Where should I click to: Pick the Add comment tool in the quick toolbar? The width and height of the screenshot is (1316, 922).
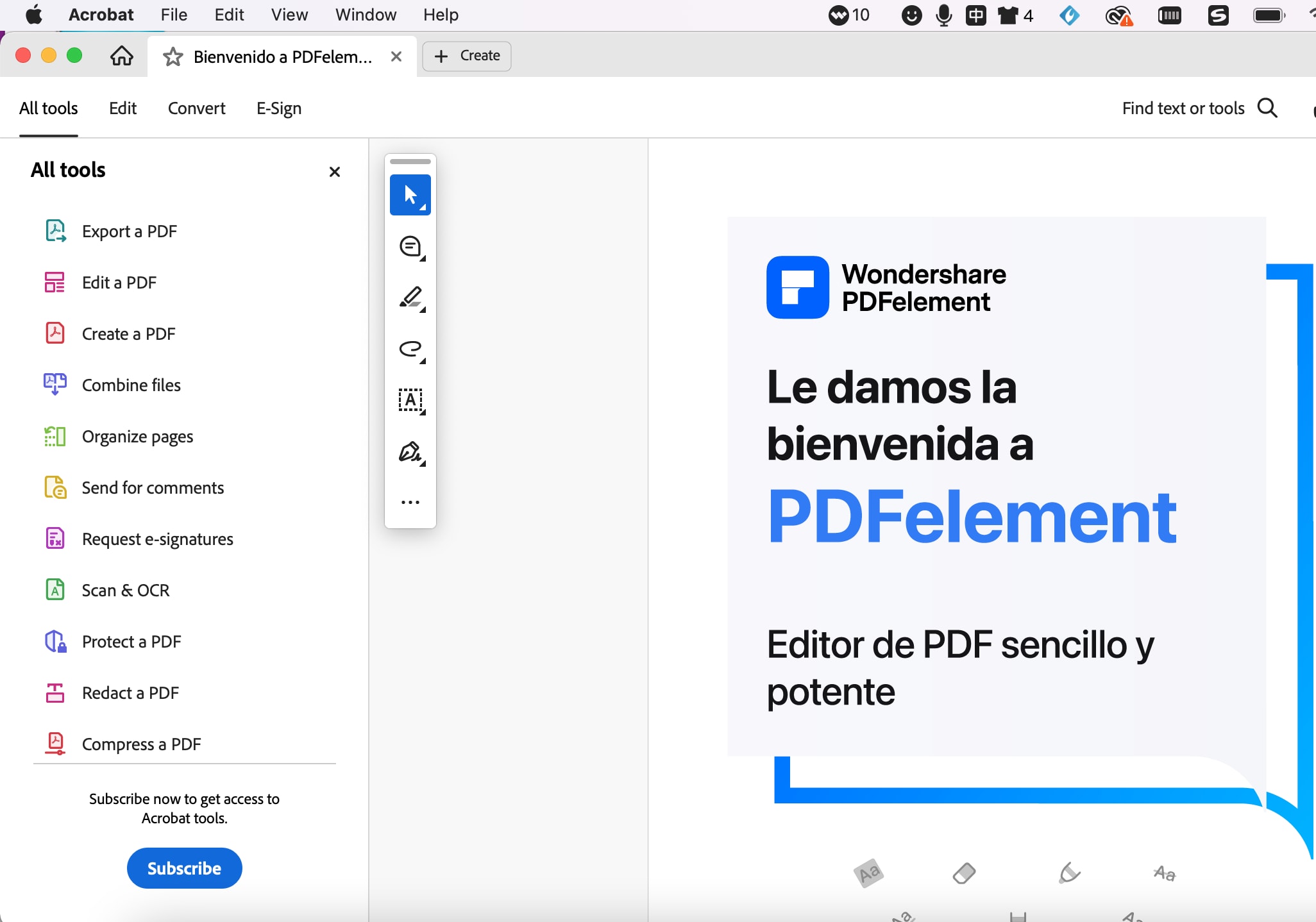coord(410,246)
